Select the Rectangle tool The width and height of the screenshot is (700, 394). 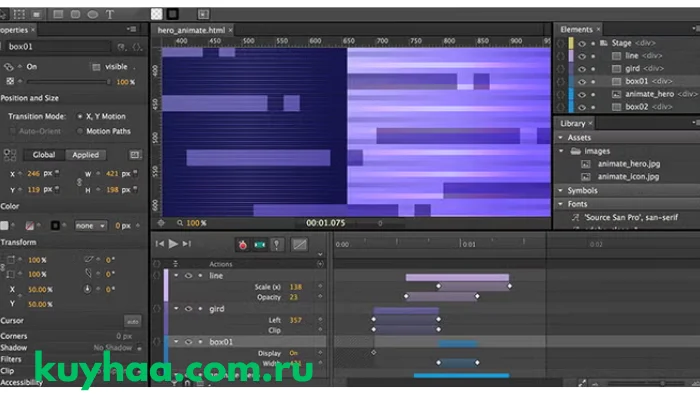(58, 14)
